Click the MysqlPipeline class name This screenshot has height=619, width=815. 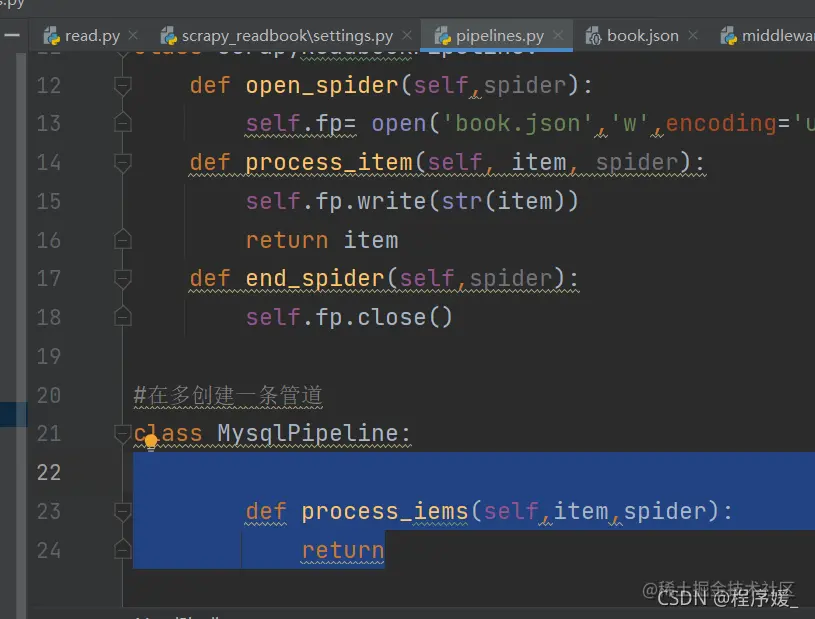[x=308, y=433]
